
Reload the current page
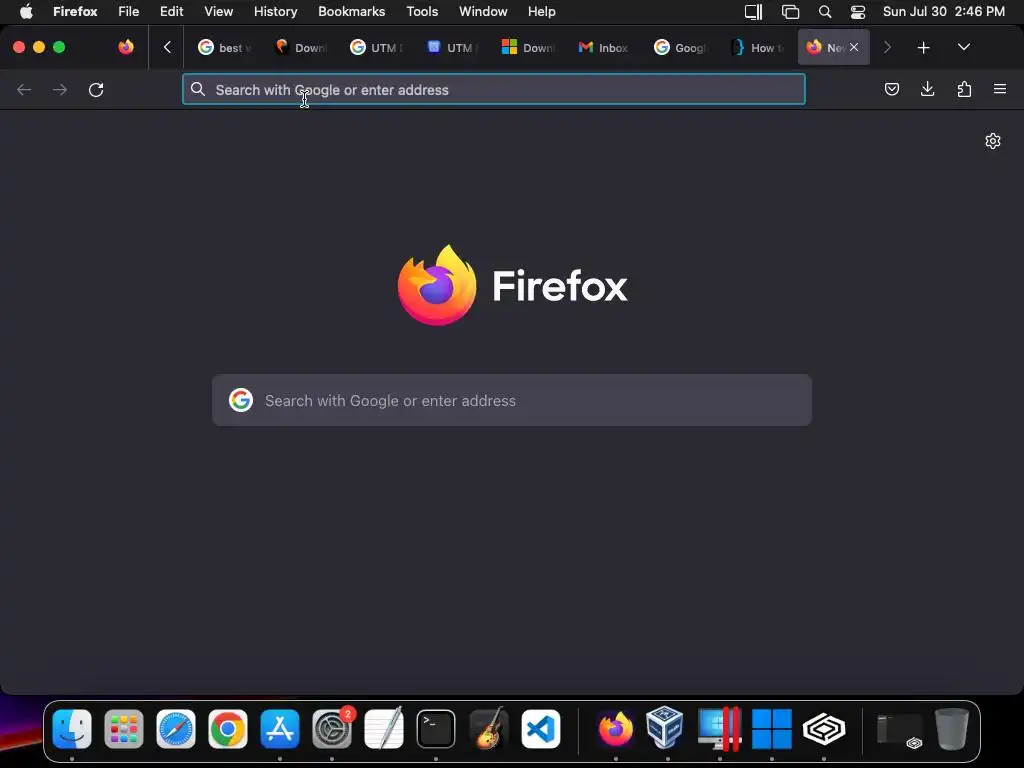[96, 89]
